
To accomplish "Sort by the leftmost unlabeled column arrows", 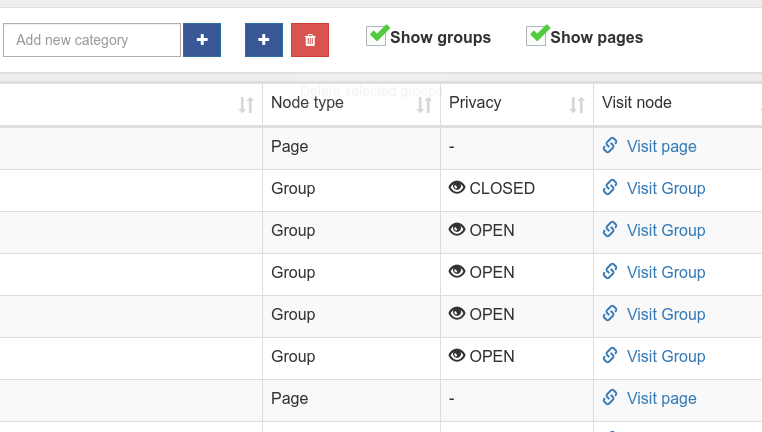I will [x=246, y=104].
